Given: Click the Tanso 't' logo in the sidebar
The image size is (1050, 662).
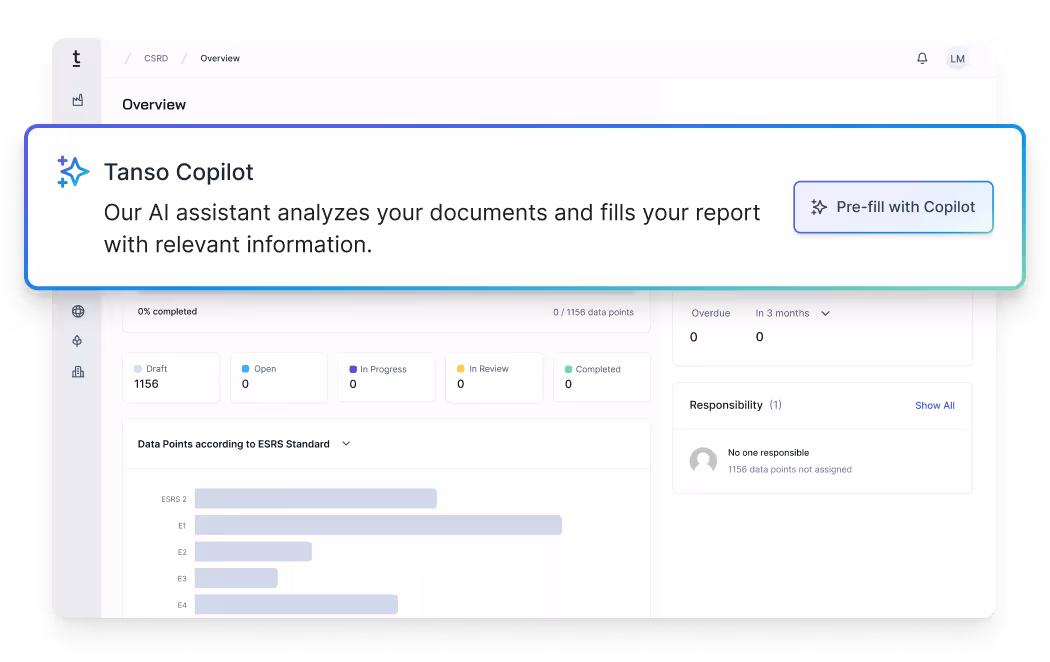Looking at the screenshot, I should pos(76,59).
